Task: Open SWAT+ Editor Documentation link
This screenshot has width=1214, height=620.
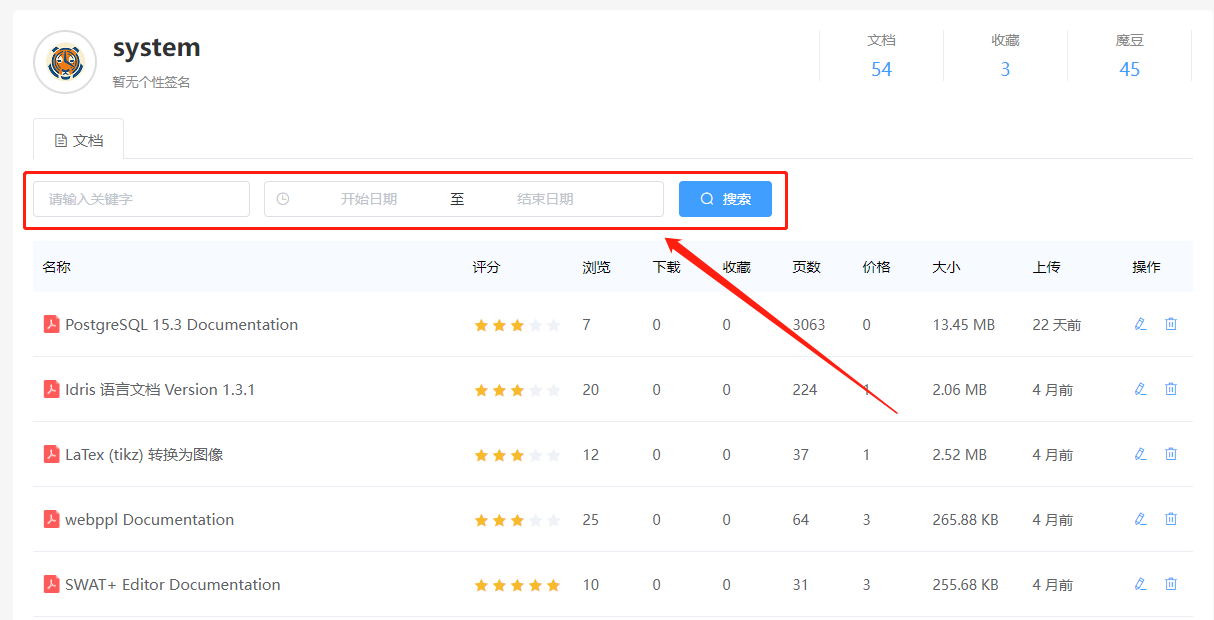Action: point(172,584)
